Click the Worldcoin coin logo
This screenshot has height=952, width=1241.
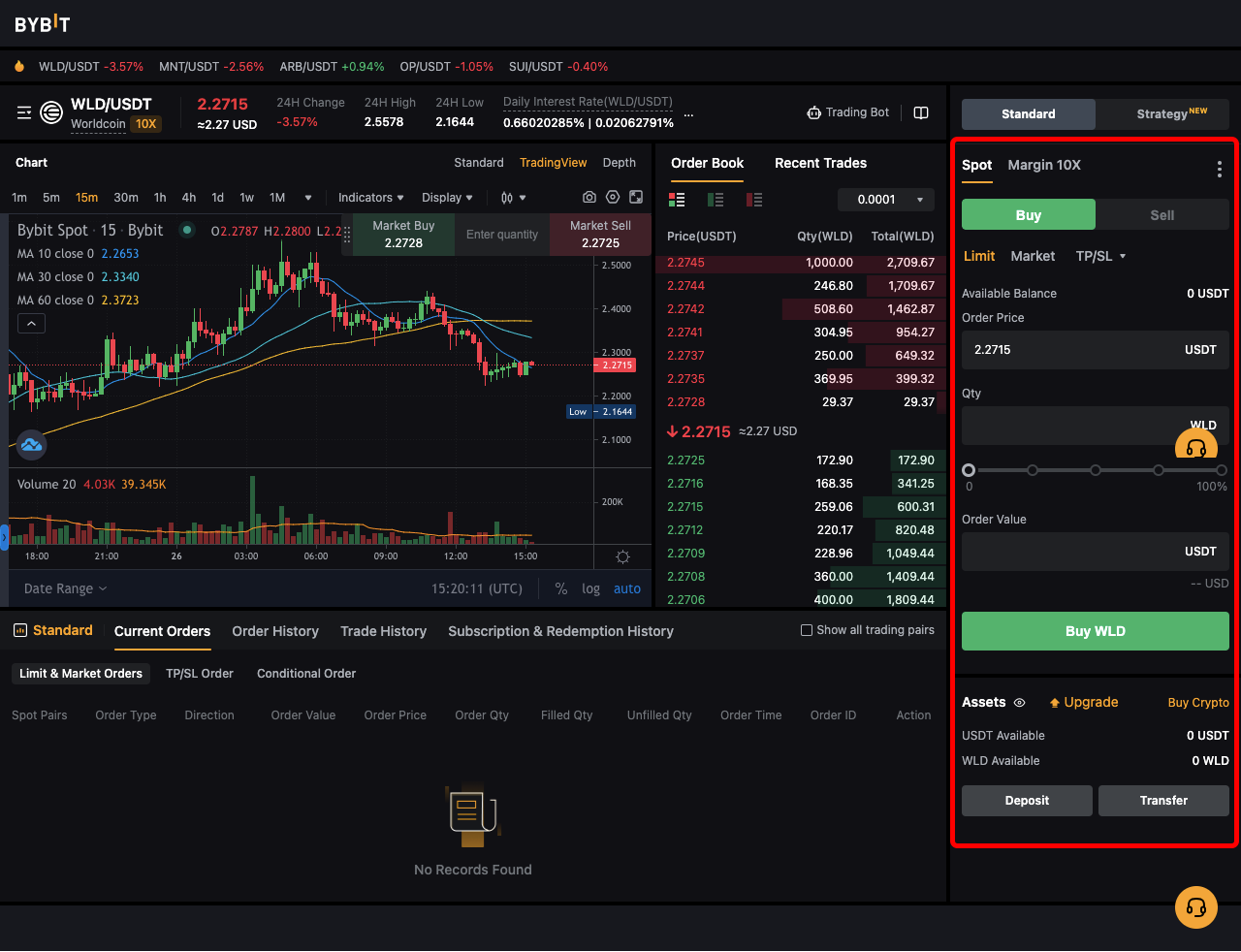(x=50, y=113)
